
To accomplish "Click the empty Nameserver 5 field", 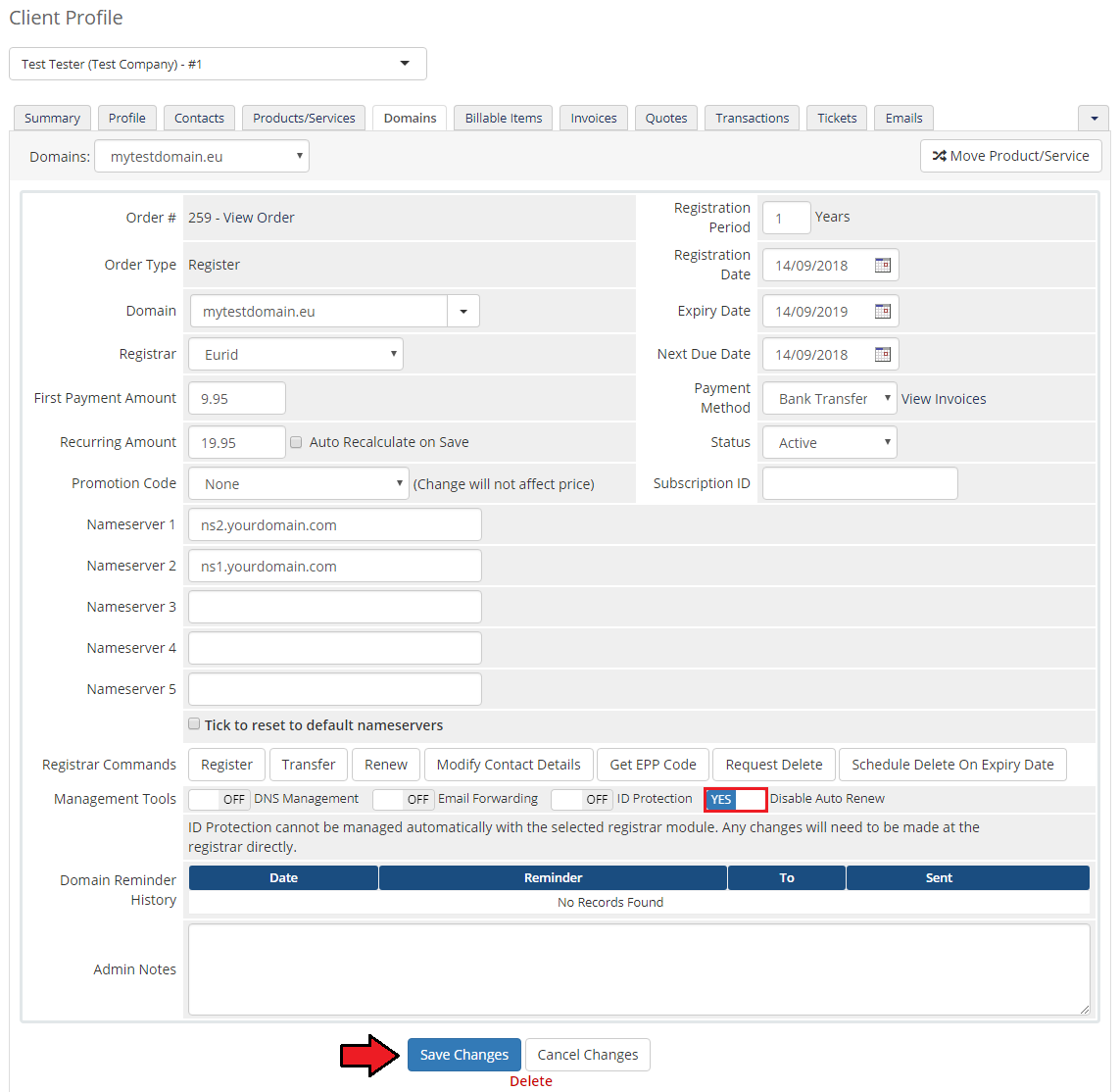I will [335, 689].
